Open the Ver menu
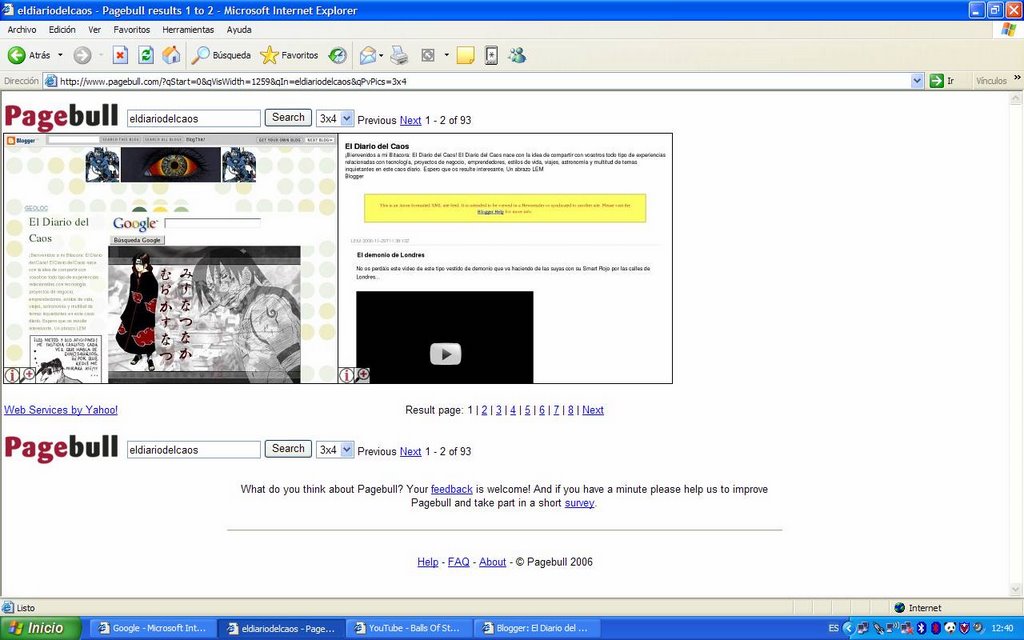Viewport: 1024px width, 640px height. (x=95, y=29)
